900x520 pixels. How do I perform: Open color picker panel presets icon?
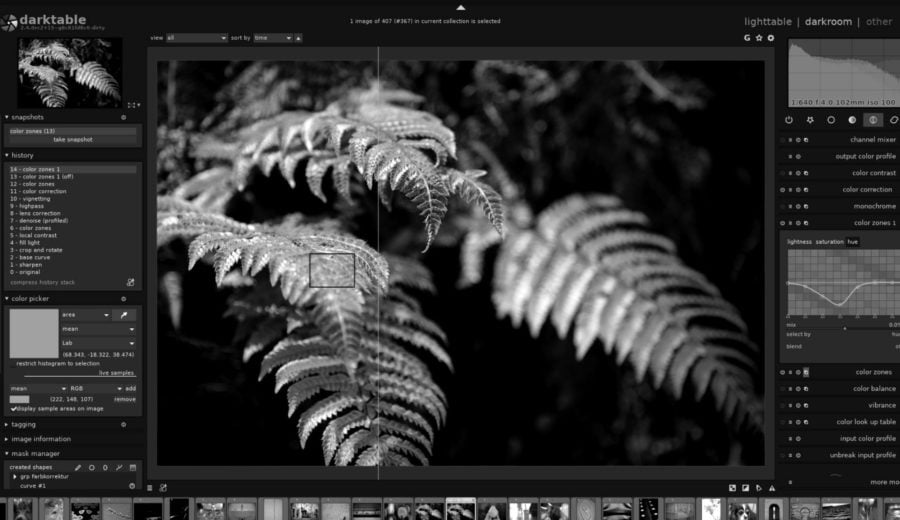(x=123, y=299)
